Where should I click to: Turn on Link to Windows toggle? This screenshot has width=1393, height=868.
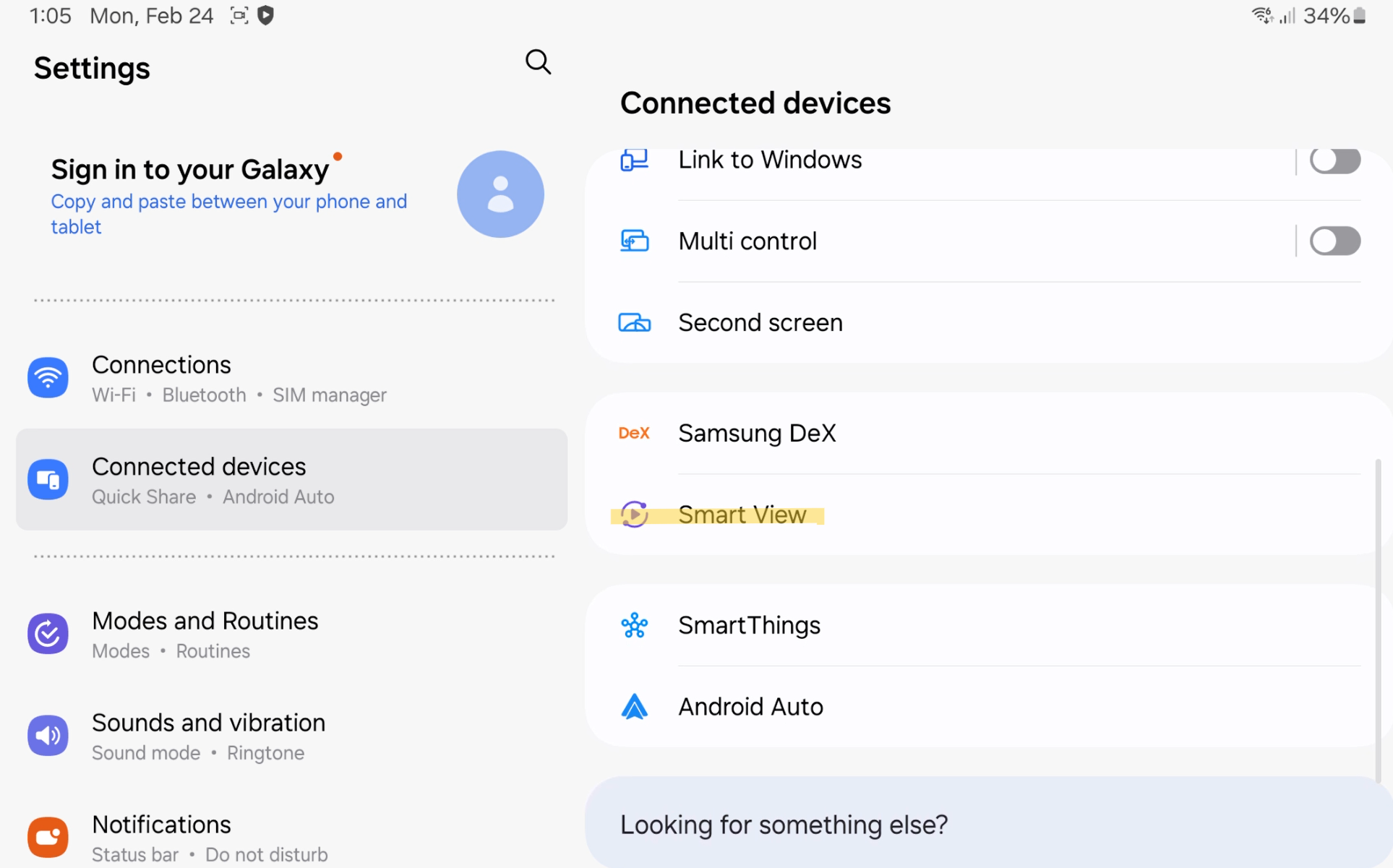point(1334,160)
